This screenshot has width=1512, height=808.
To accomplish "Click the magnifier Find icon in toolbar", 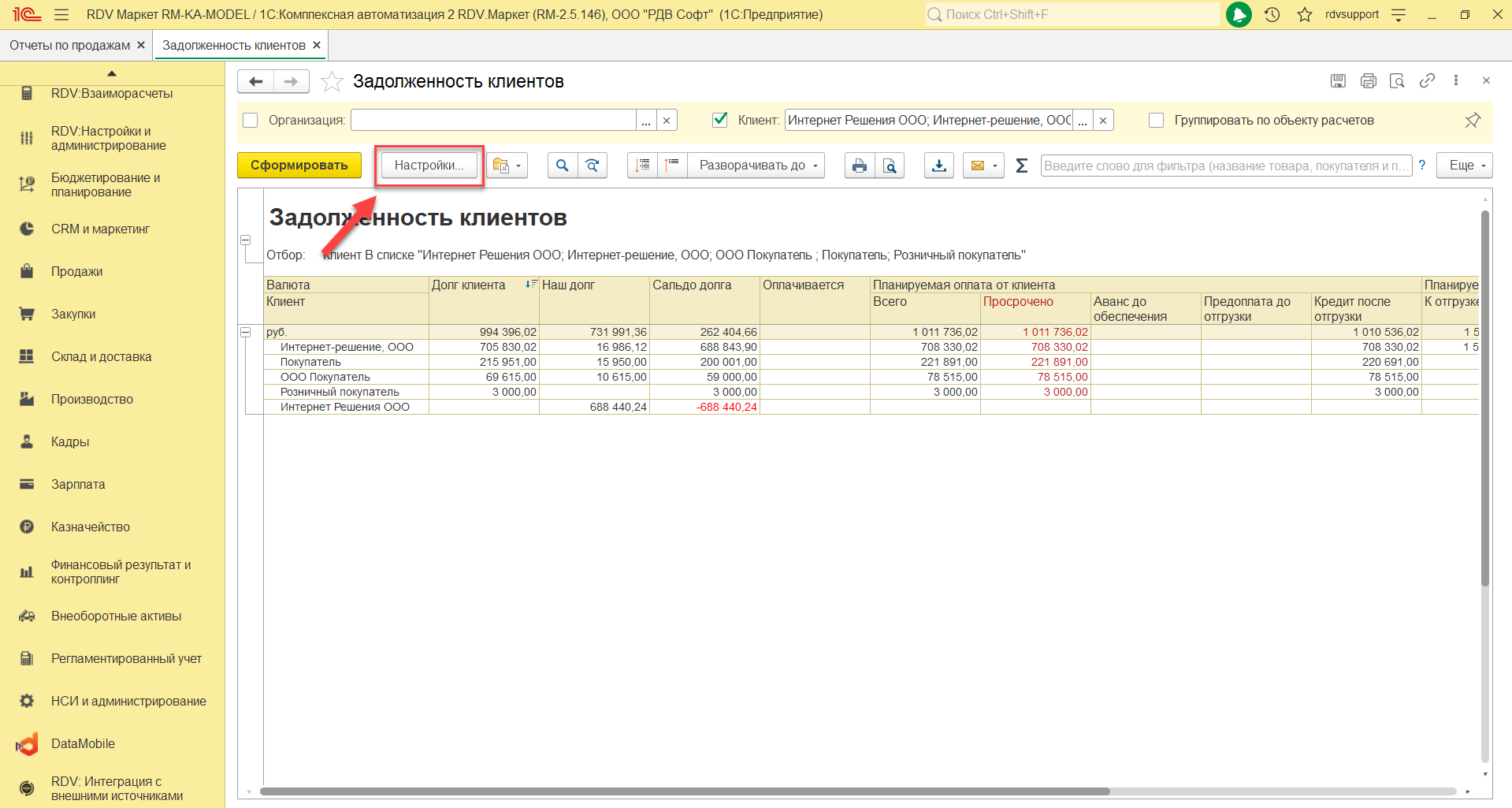I will coord(562,166).
